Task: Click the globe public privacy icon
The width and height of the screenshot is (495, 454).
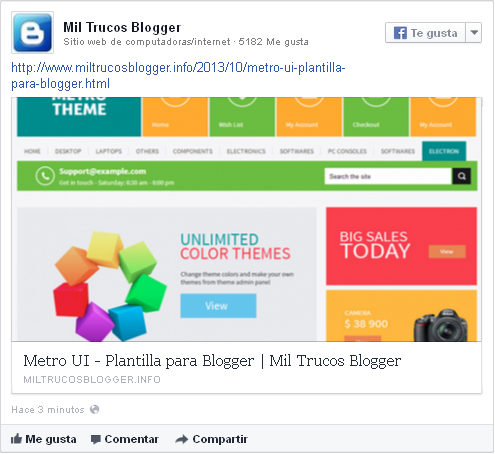Action: pos(95,409)
